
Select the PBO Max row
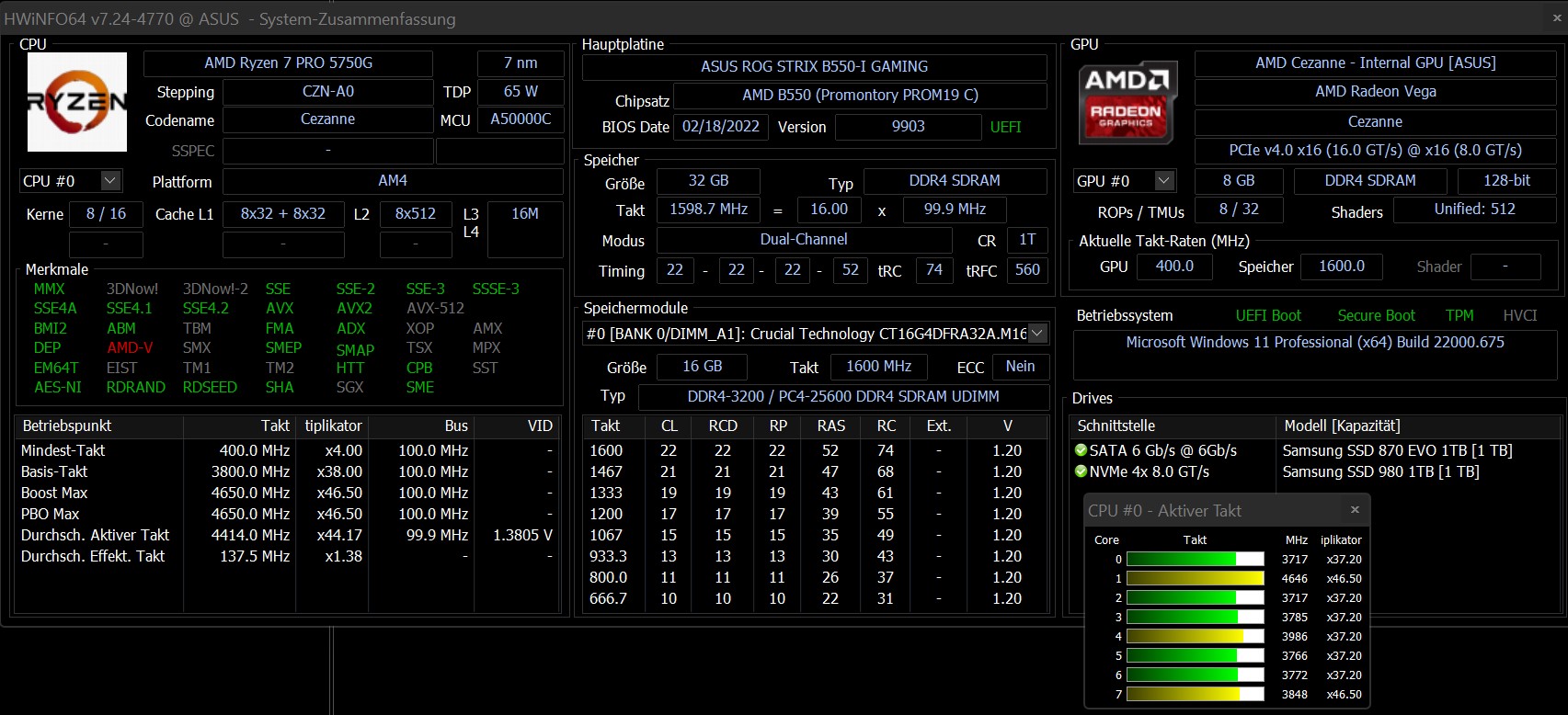point(287,514)
